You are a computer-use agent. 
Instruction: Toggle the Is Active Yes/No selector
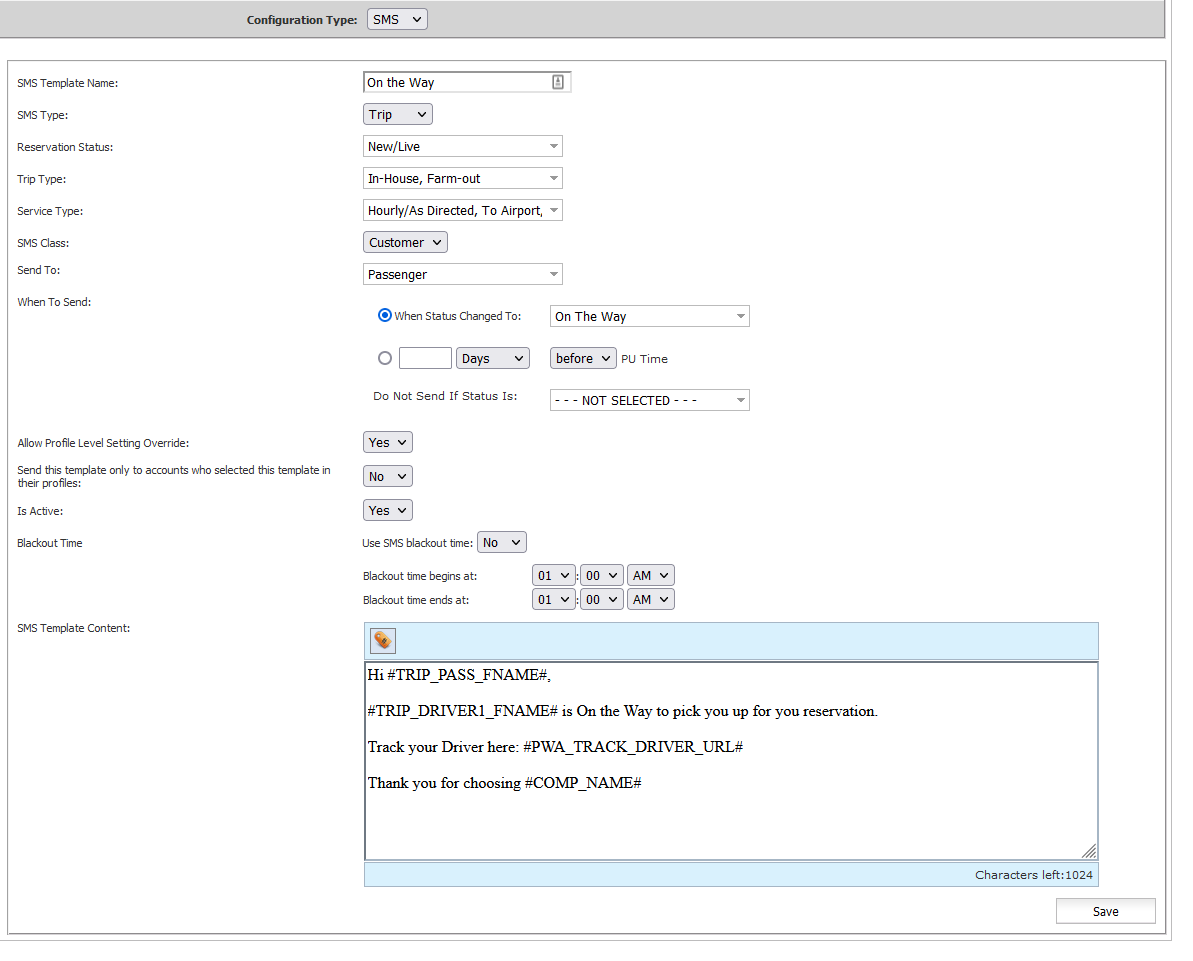tap(387, 510)
